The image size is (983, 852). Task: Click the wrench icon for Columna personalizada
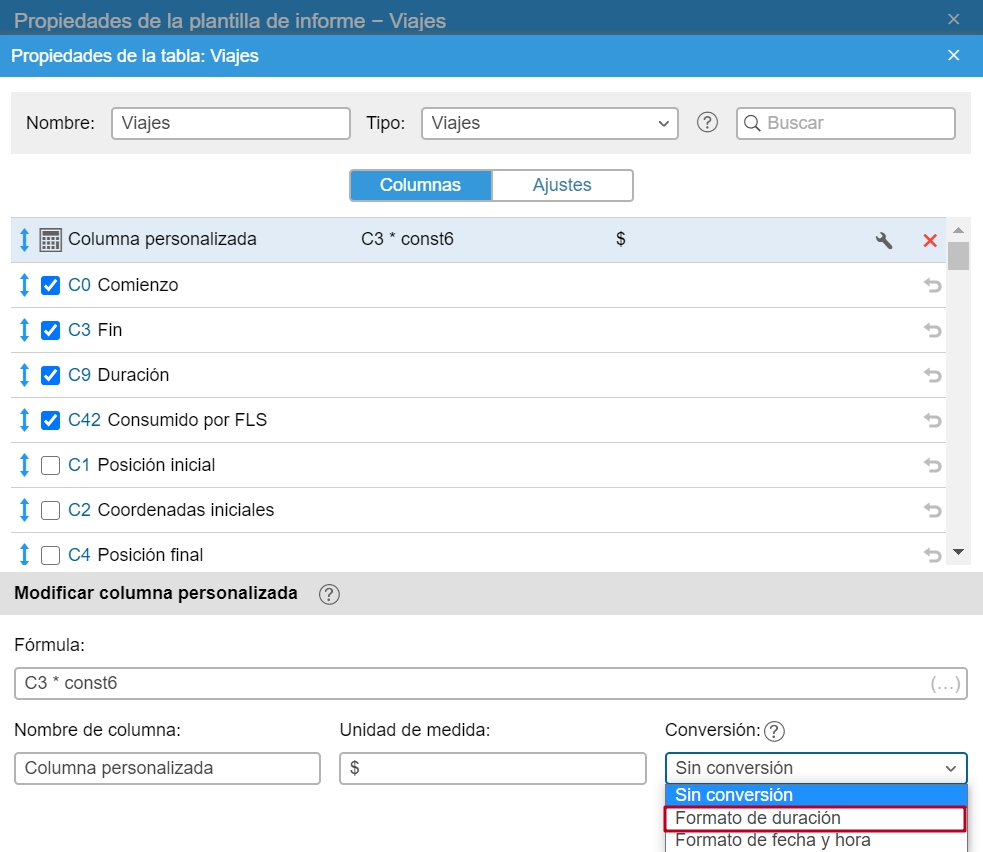coord(883,240)
